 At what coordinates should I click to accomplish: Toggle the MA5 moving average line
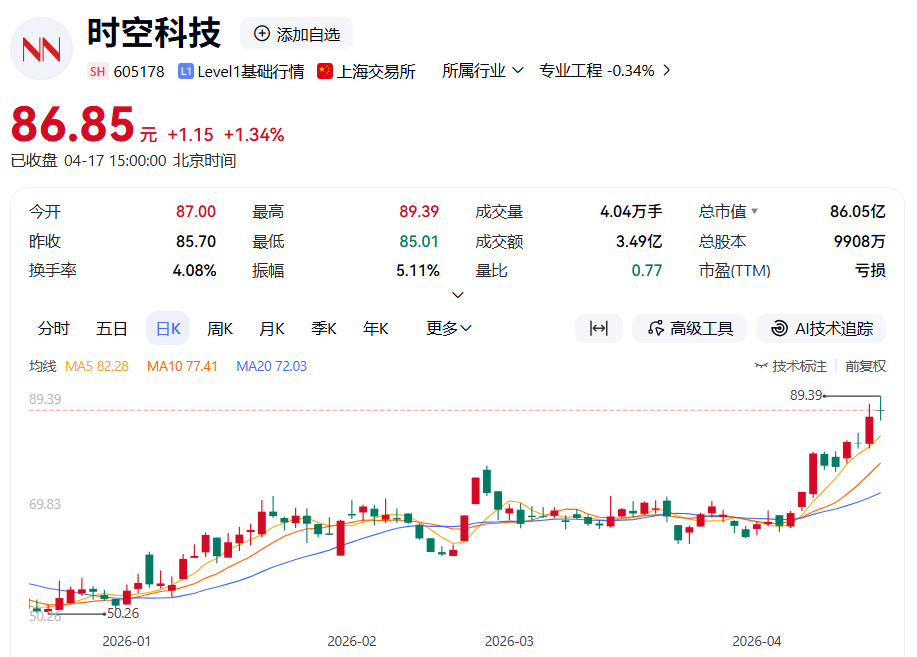(x=96, y=366)
